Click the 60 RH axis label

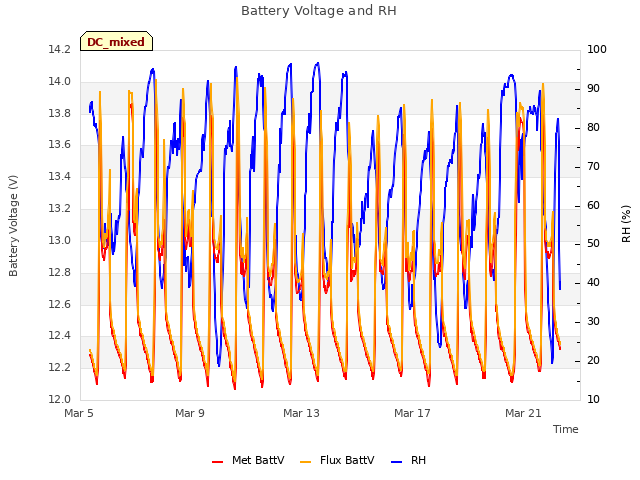click(x=593, y=205)
